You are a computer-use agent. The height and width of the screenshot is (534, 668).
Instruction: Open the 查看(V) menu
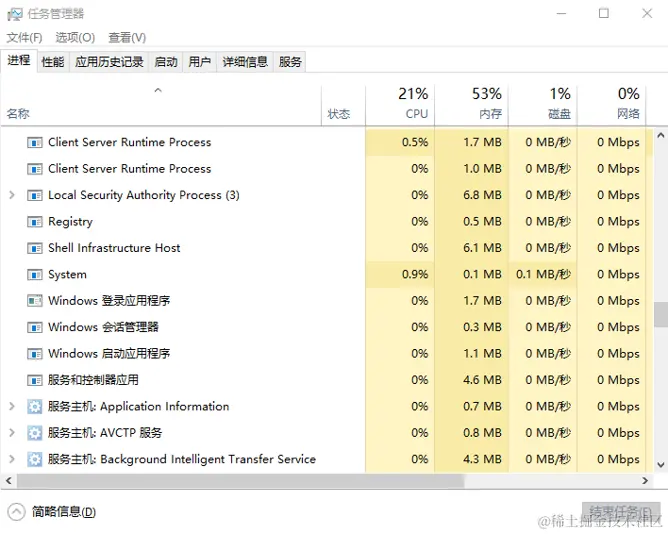point(127,38)
